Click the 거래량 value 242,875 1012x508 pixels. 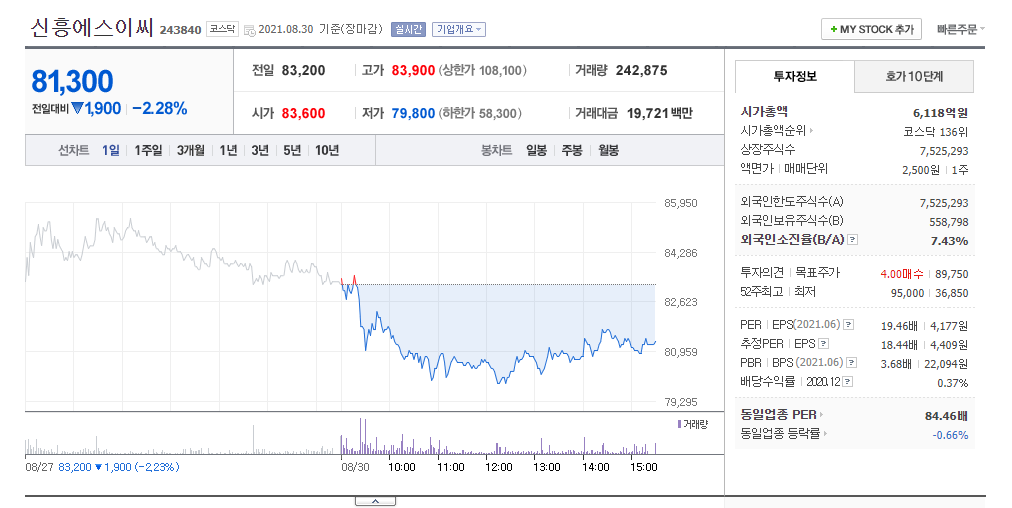click(642, 70)
